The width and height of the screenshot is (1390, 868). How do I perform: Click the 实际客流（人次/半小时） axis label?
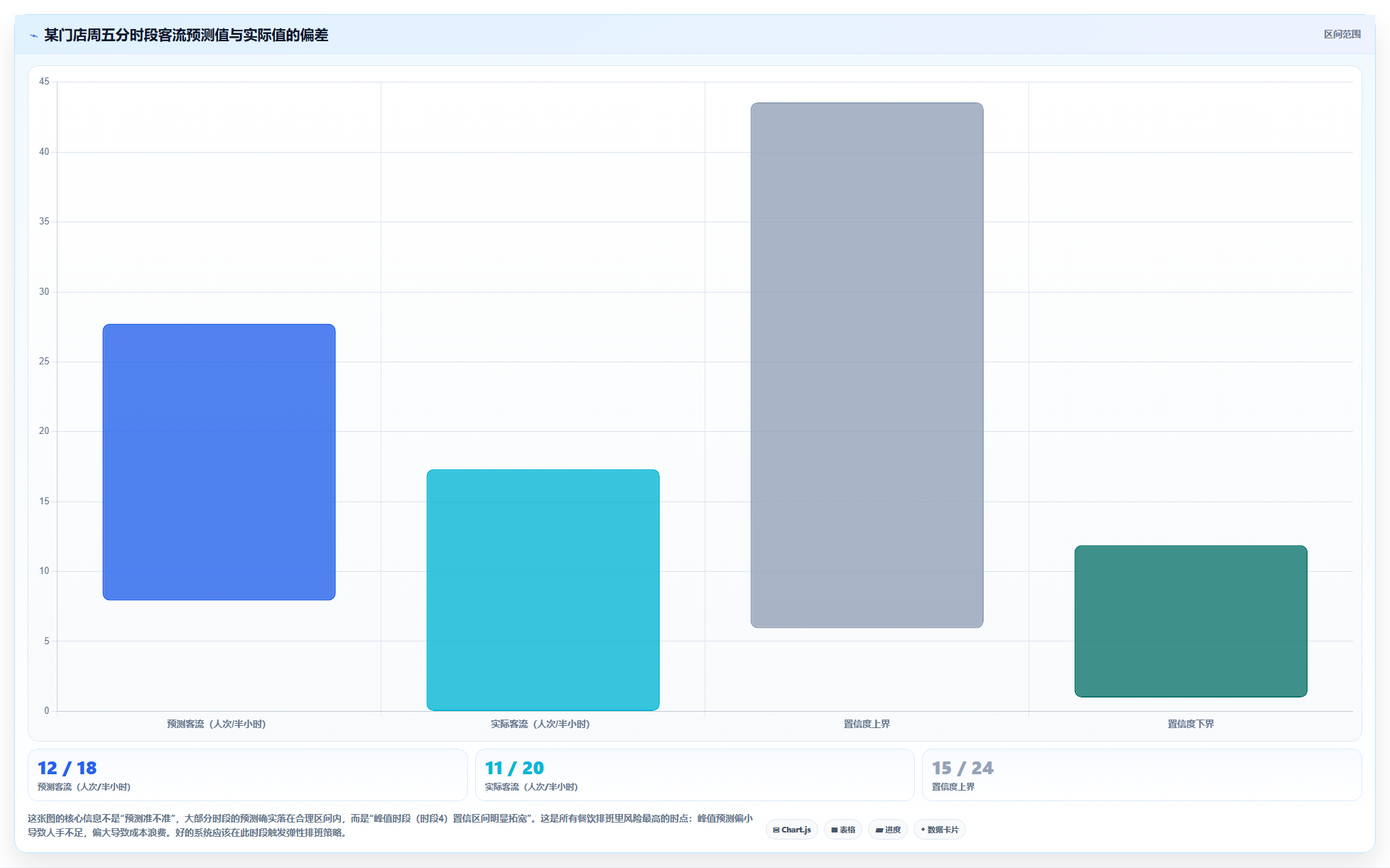pyautogui.click(x=540, y=724)
